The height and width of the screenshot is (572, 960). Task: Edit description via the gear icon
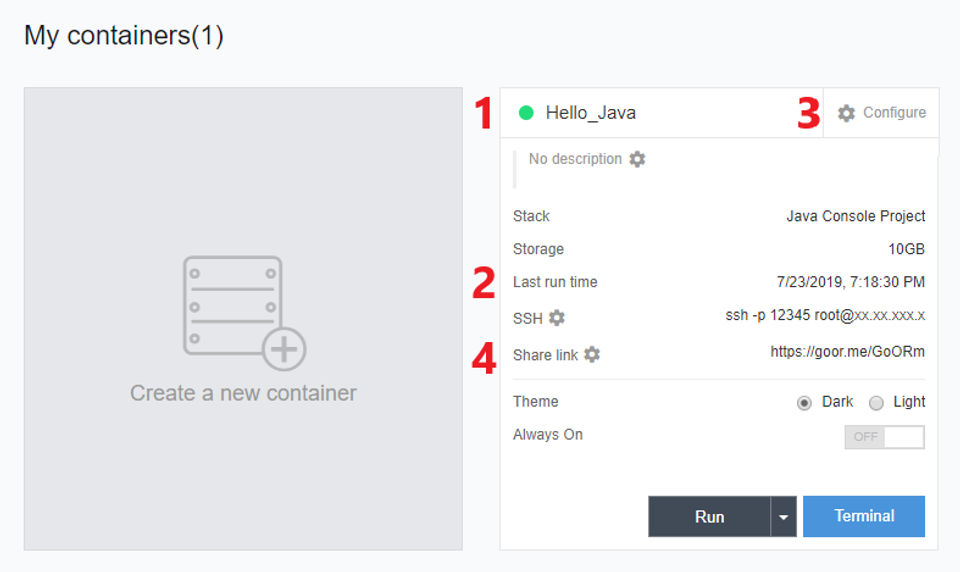coord(637,159)
